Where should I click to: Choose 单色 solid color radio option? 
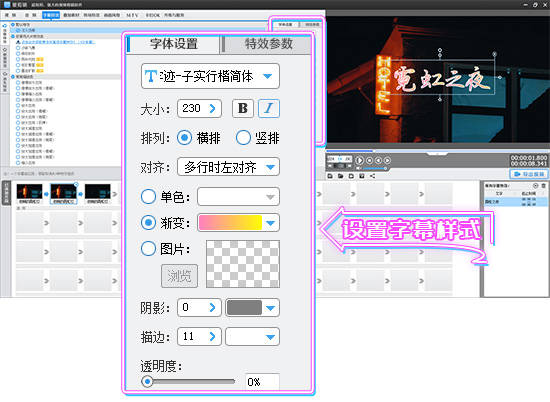click(148, 196)
